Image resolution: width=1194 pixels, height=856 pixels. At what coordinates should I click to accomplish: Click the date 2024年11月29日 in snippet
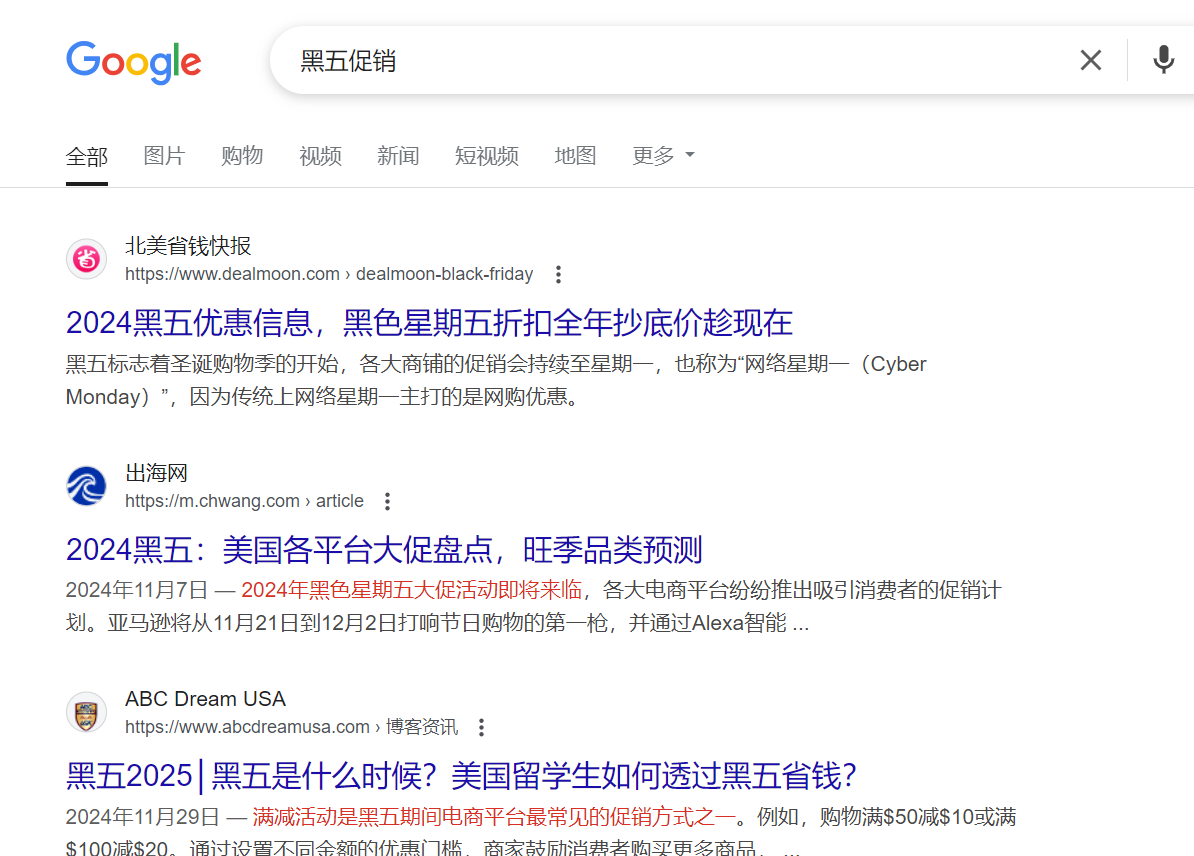click(x=143, y=817)
